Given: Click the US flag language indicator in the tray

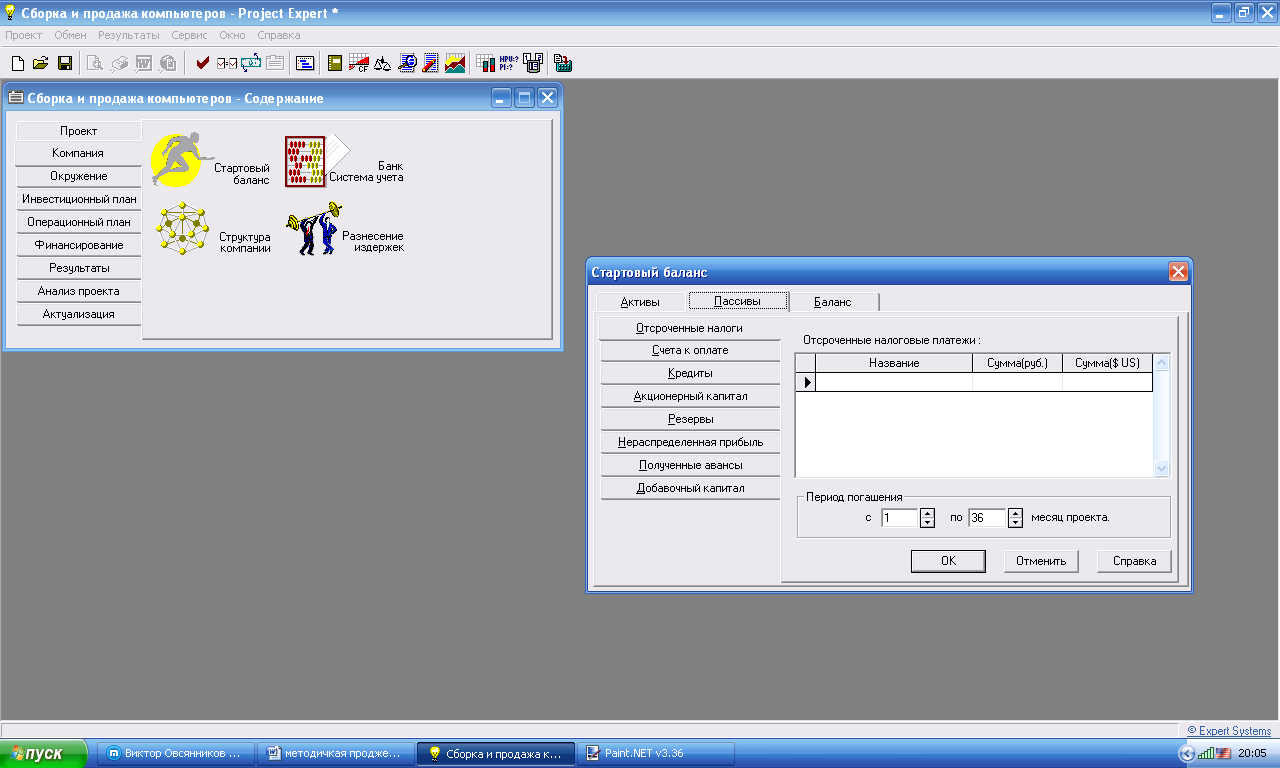Looking at the screenshot, I should [x=1223, y=753].
